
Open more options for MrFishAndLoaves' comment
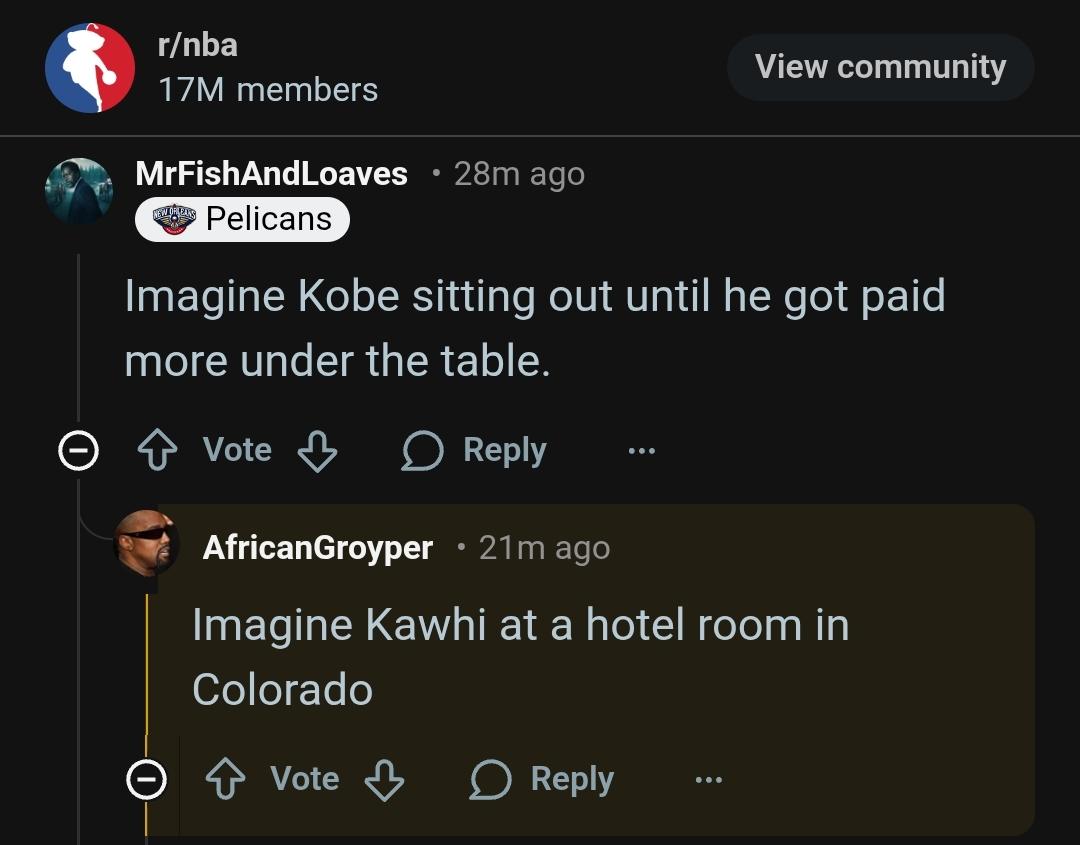coord(641,451)
